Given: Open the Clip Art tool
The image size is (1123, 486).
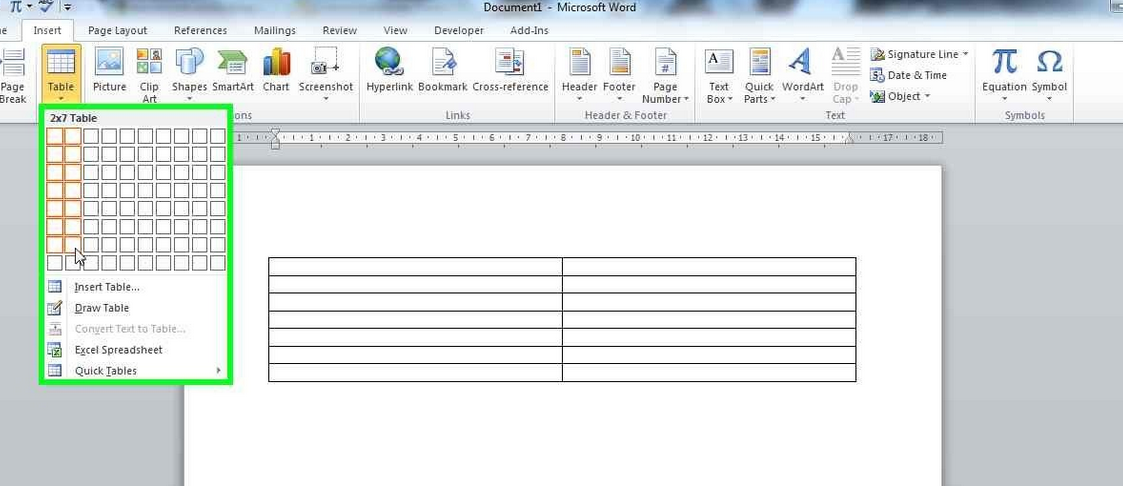Looking at the screenshot, I should click(149, 64).
